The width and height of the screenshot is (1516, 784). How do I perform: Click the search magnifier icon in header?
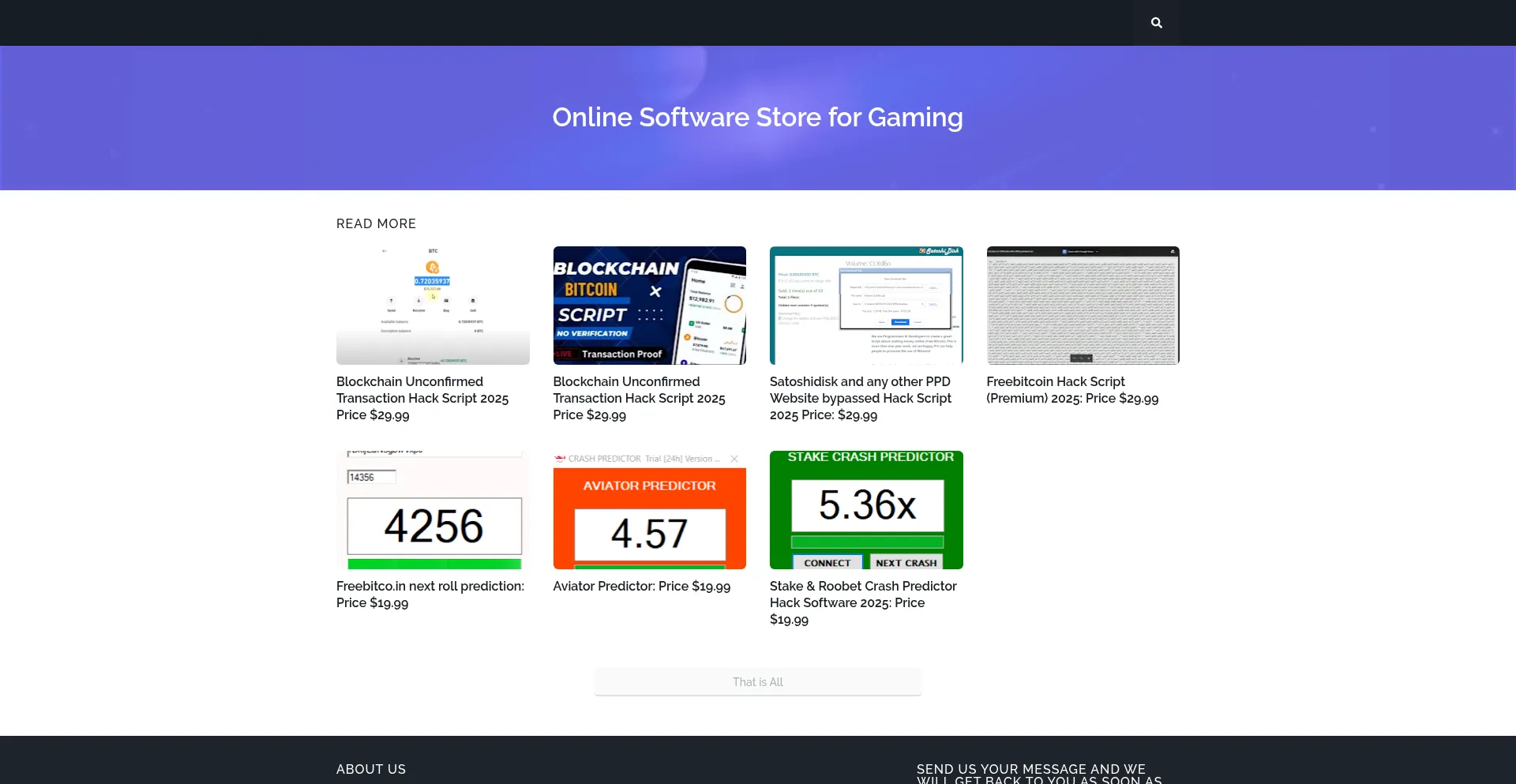click(x=1156, y=23)
